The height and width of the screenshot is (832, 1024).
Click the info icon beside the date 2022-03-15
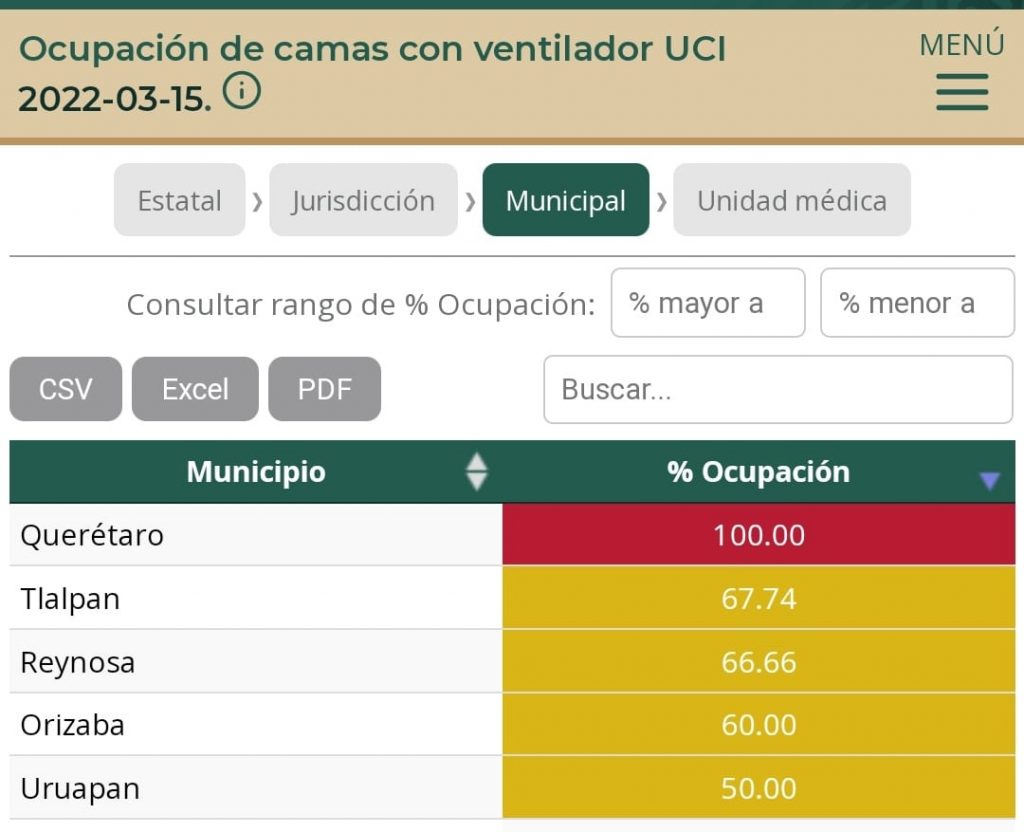pyautogui.click(x=240, y=92)
